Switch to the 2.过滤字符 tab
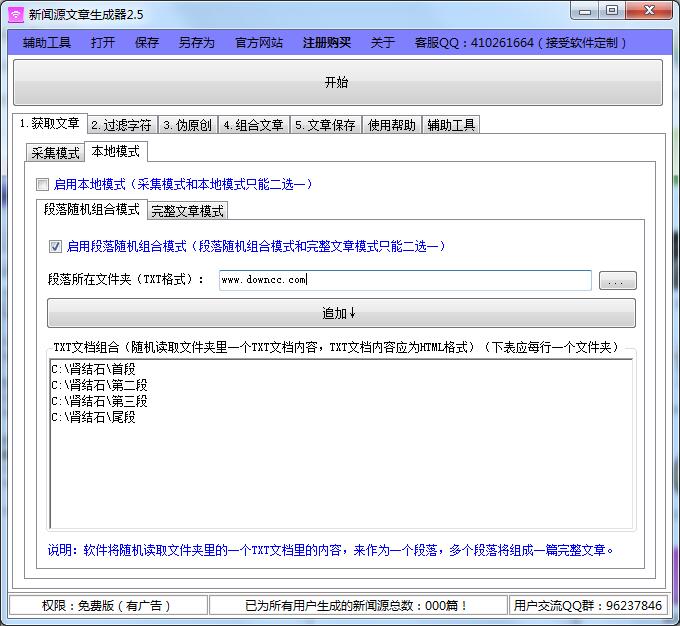680x626 pixels. [121, 125]
